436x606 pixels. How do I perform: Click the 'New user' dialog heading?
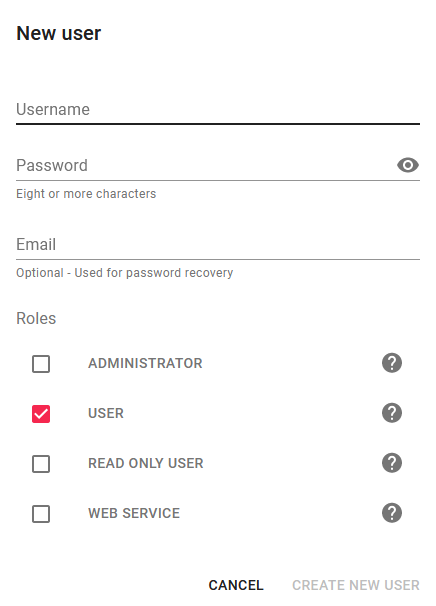59,33
